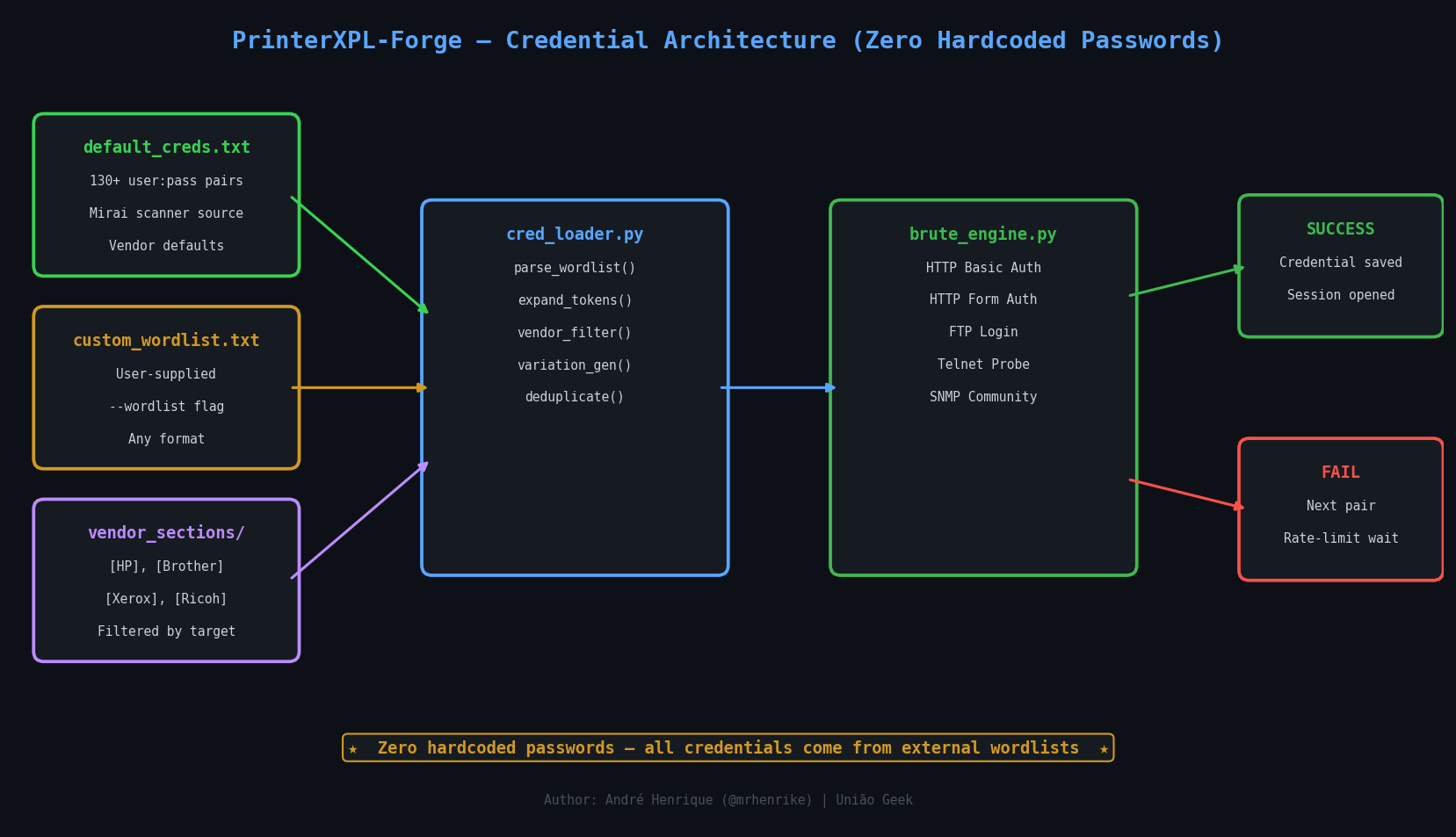Select the vendor_sections/ heading

click(x=166, y=533)
